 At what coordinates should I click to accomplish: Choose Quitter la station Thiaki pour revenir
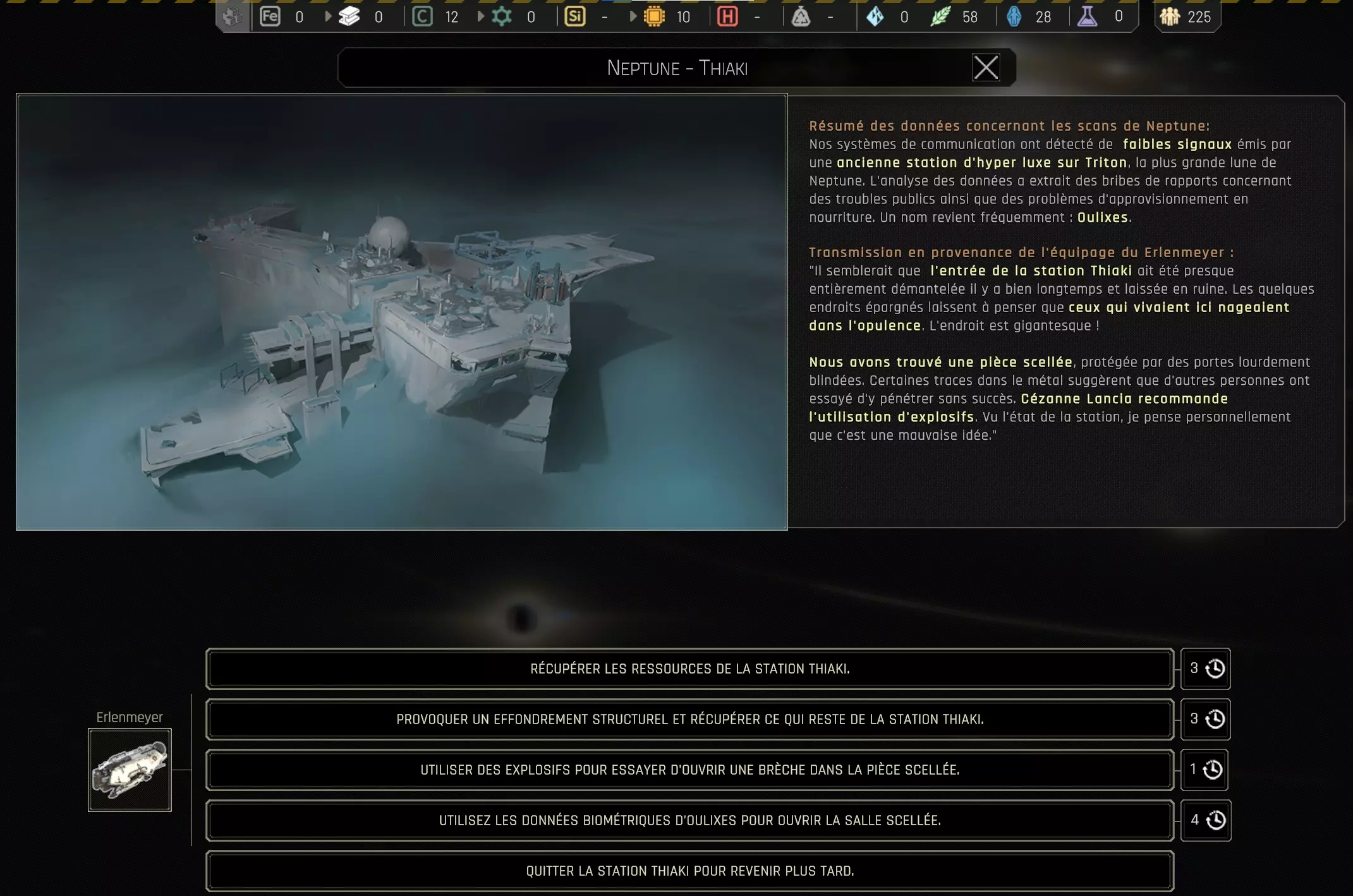(x=689, y=871)
